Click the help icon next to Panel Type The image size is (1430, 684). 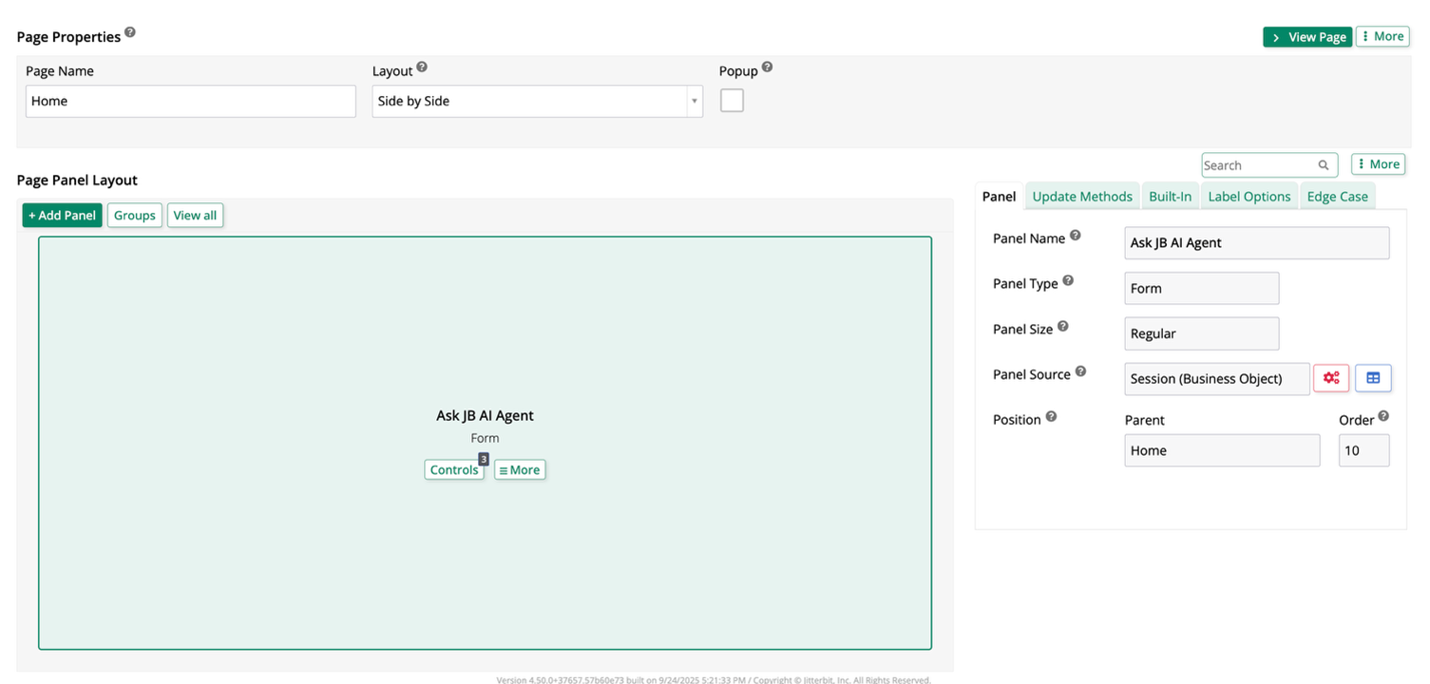coord(1068,281)
